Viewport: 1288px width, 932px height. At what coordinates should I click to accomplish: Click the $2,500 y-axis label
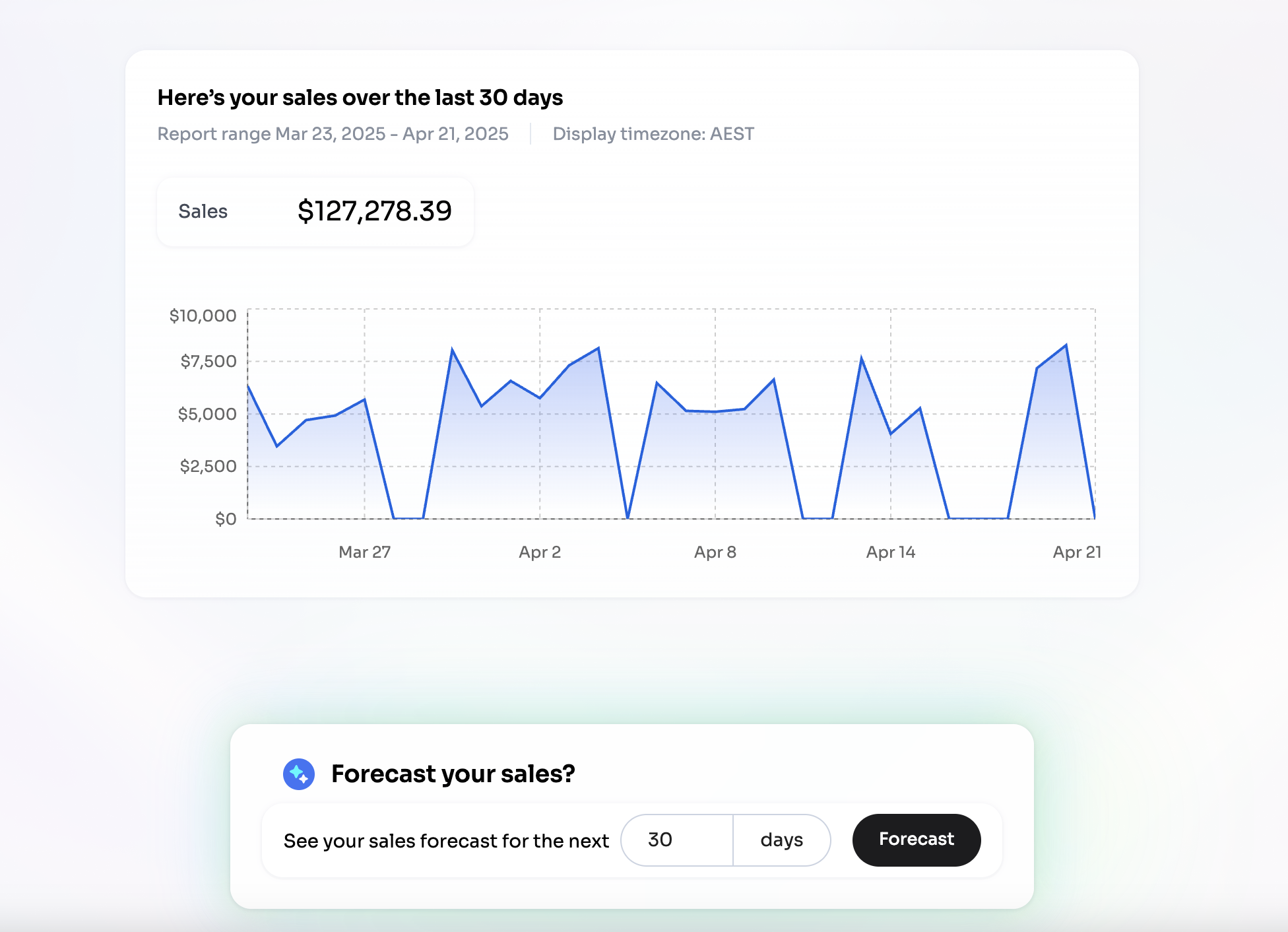[x=208, y=466]
